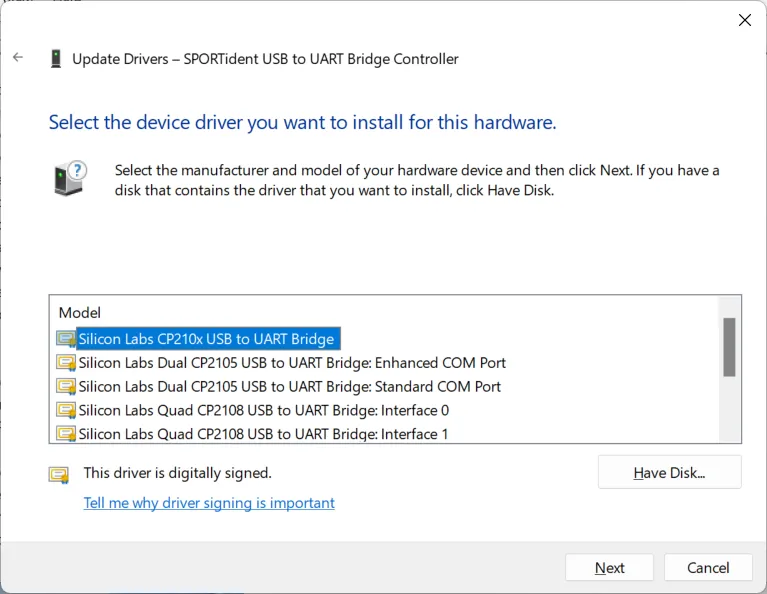Cancel the driver update wizard

tap(708, 568)
